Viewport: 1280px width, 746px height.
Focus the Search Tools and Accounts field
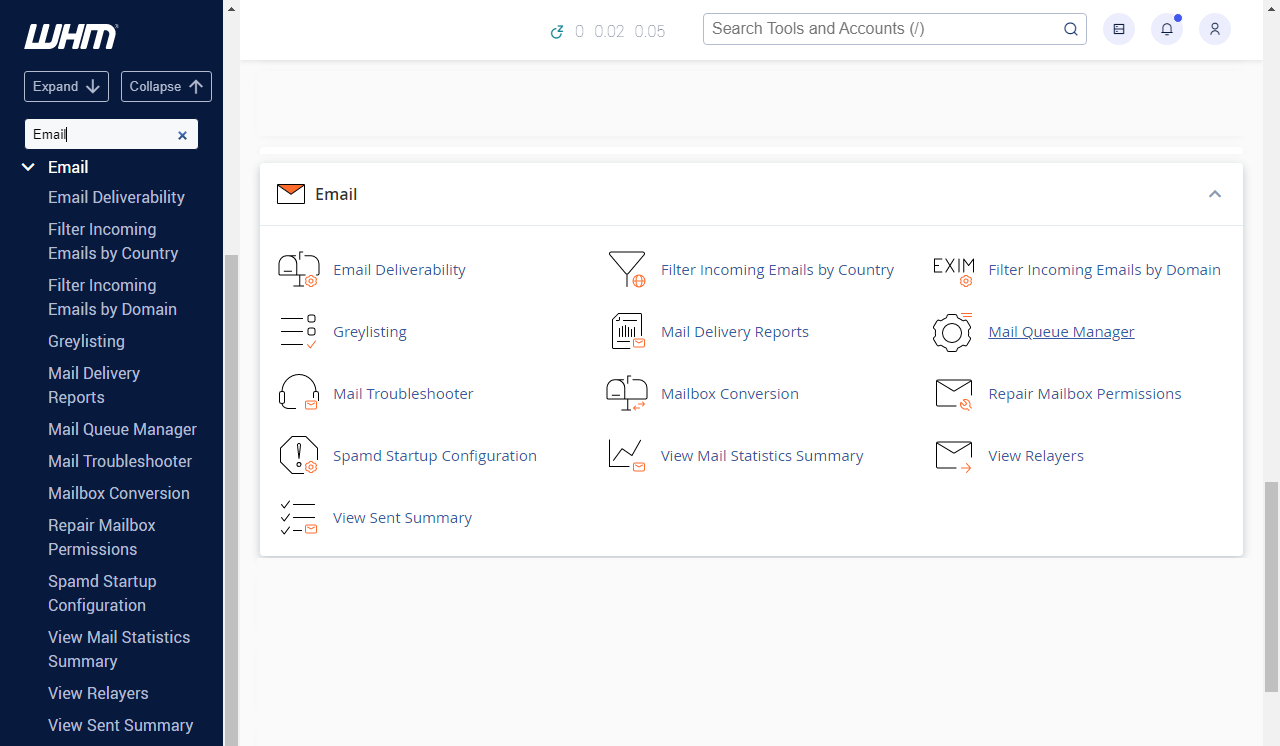coord(880,29)
